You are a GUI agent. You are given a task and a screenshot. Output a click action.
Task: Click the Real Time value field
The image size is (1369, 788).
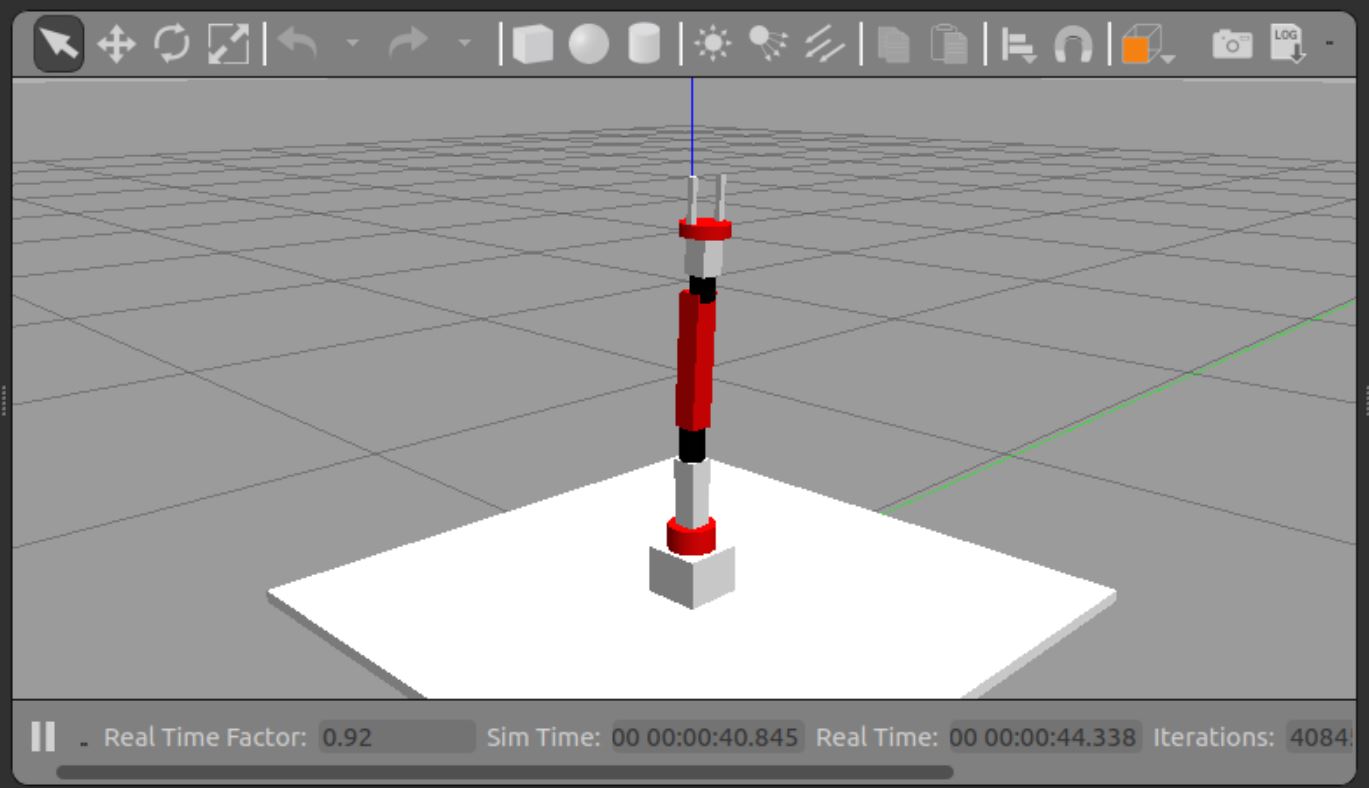(1045, 738)
